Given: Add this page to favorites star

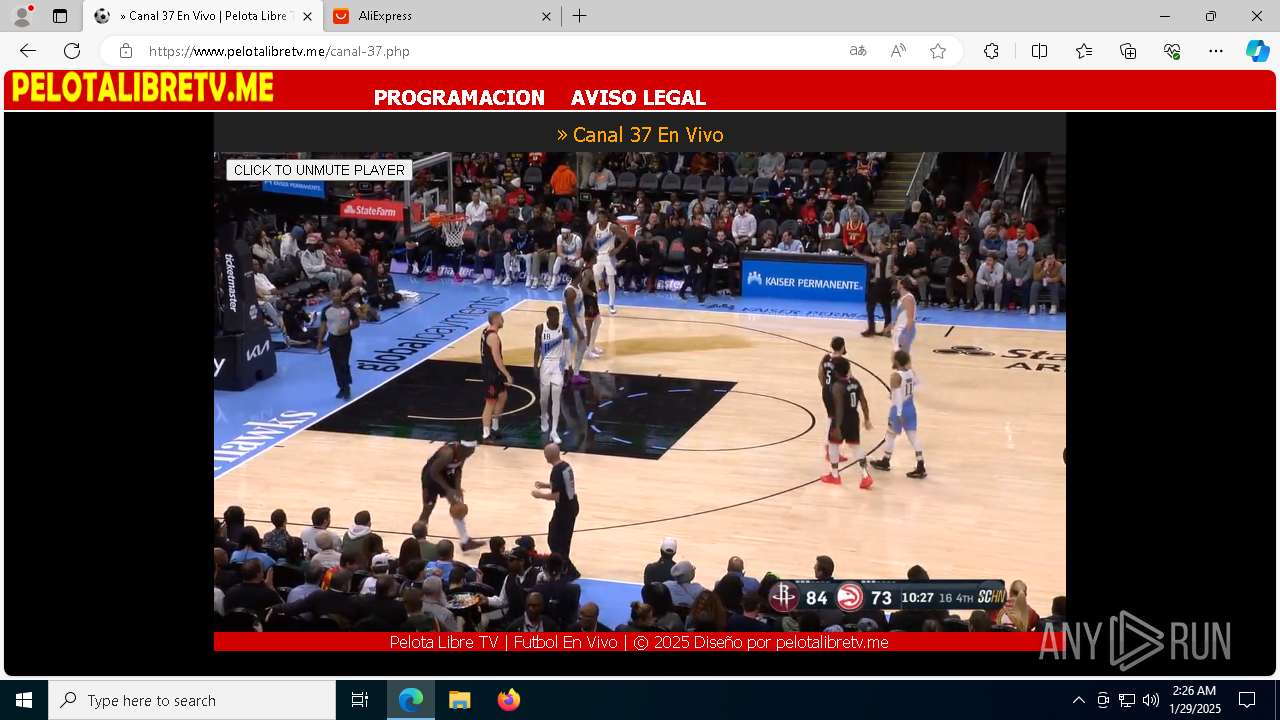Looking at the screenshot, I should click(938, 51).
